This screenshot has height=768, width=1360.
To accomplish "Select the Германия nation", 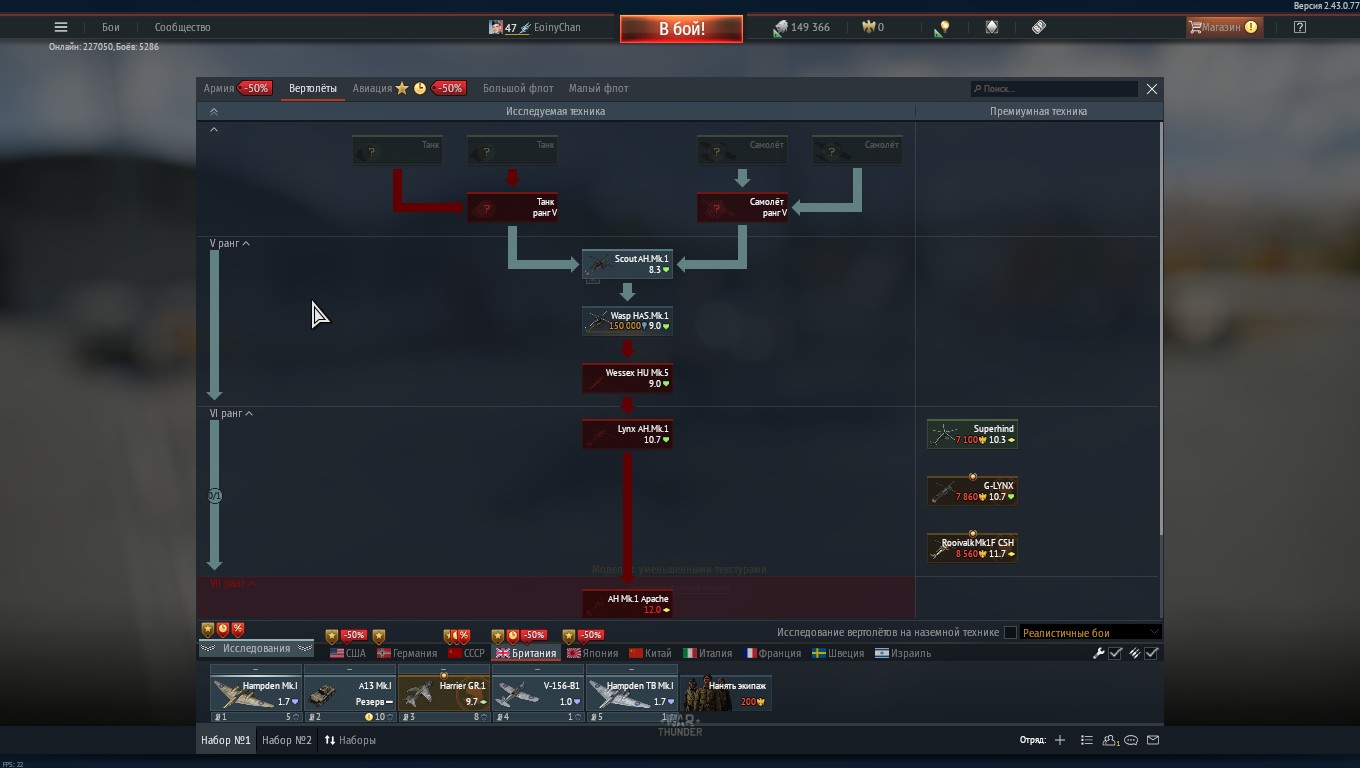I will click(x=407, y=653).
